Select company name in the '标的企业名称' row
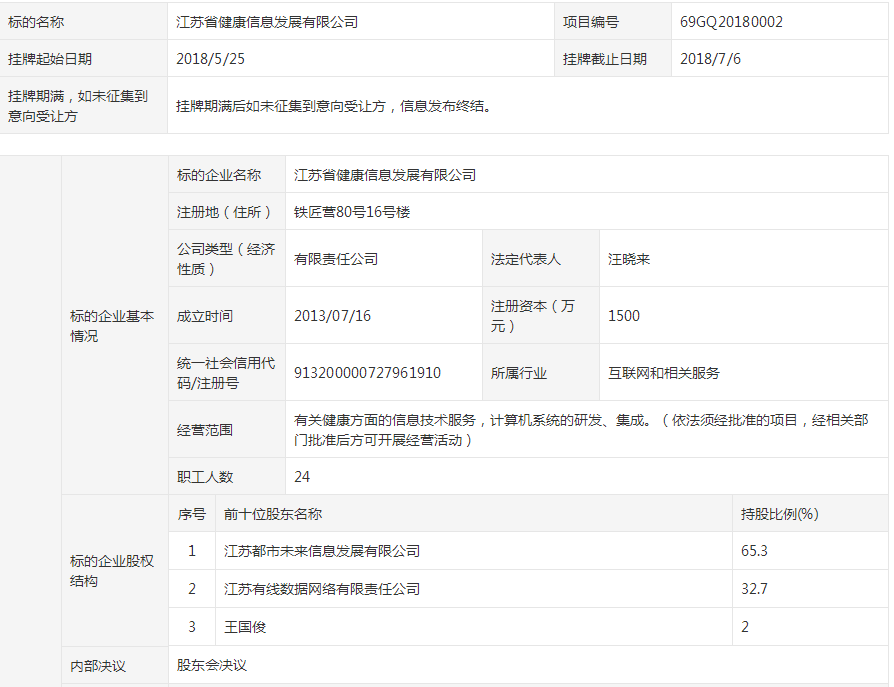The image size is (894, 687). 385,175
